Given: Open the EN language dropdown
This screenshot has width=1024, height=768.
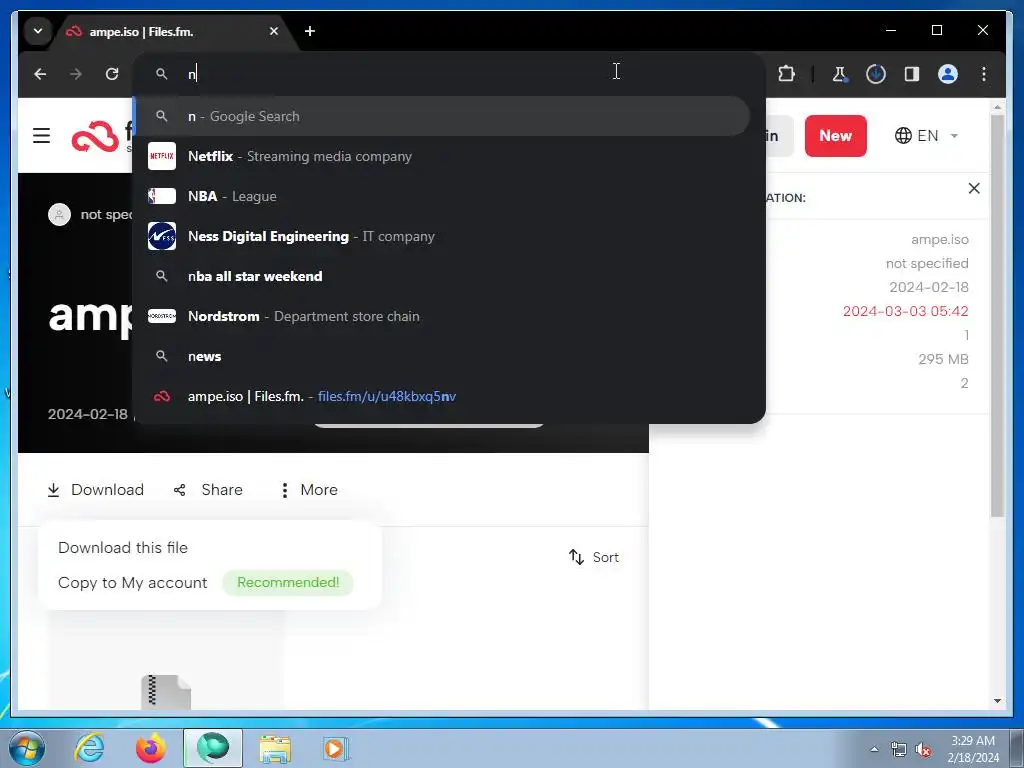Looking at the screenshot, I should point(926,136).
